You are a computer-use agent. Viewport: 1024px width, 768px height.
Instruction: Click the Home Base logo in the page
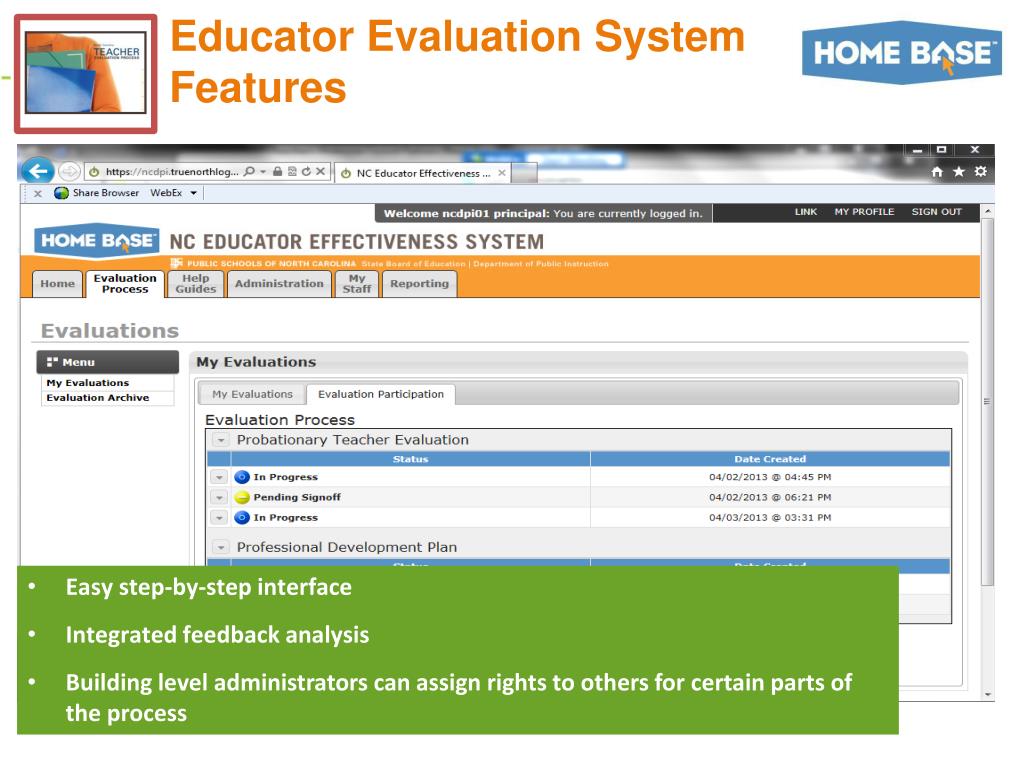pos(97,241)
